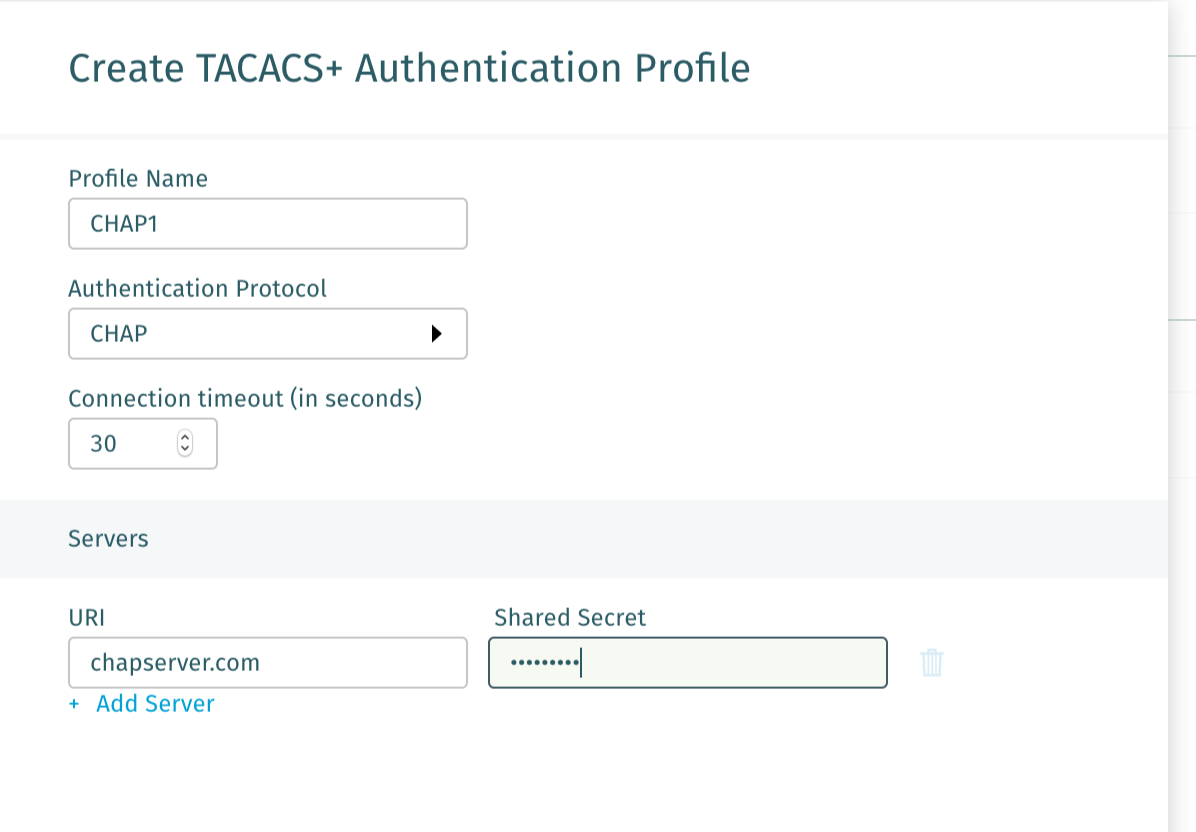Select the Profile Name field showing CHAP1
Image resolution: width=1196 pixels, height=832 pixels.
click(x=268, y=223)
